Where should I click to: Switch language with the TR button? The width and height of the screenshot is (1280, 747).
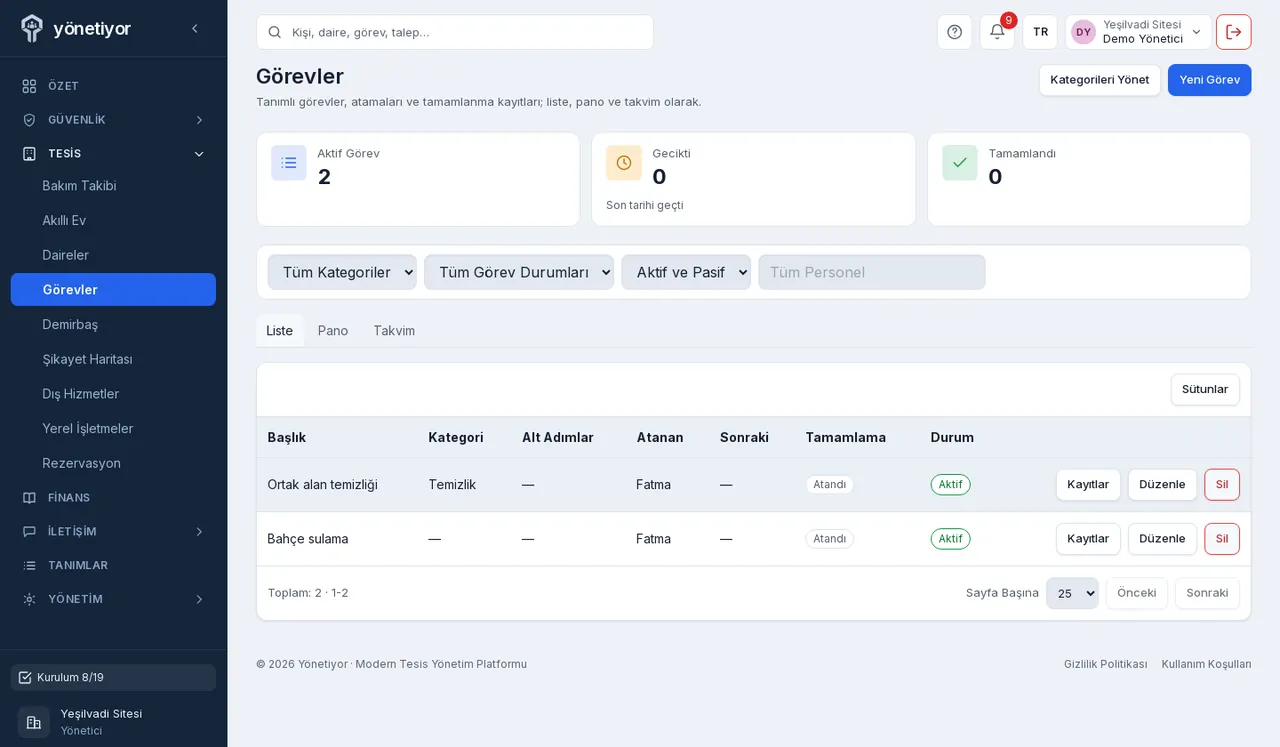coord(1040,32)
